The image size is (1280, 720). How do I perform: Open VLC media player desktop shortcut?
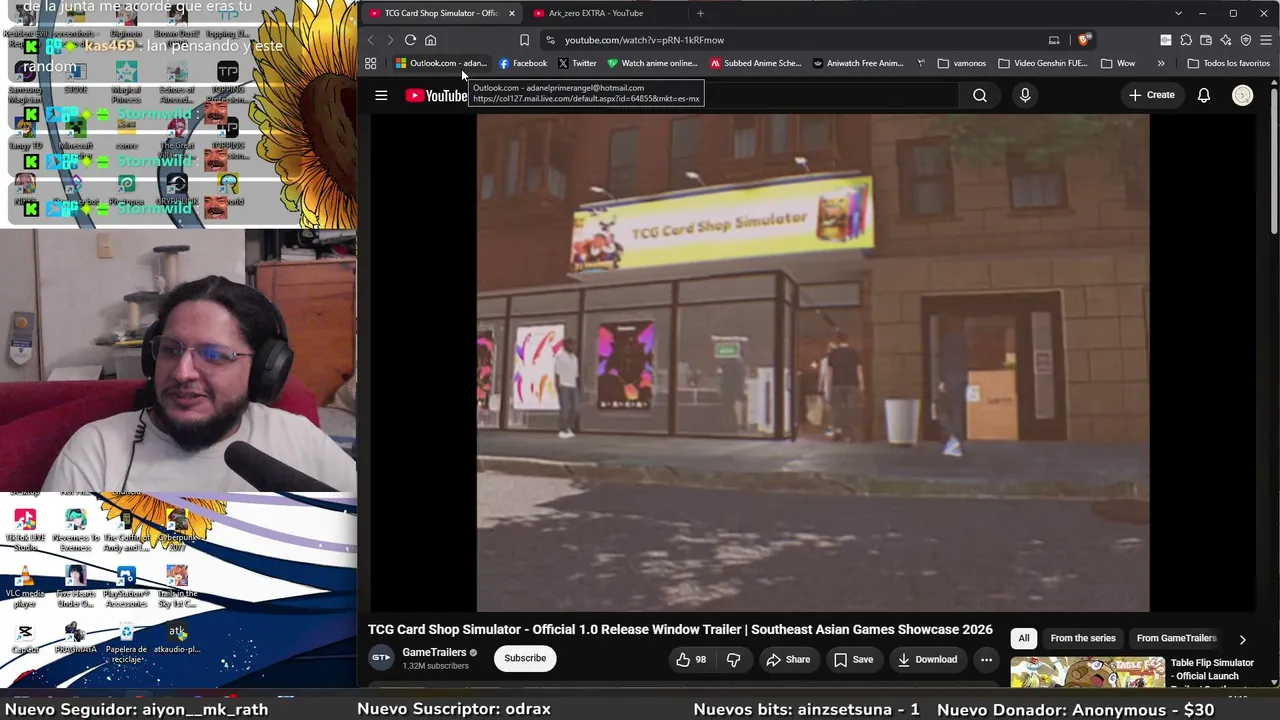[x=25, y=586]
